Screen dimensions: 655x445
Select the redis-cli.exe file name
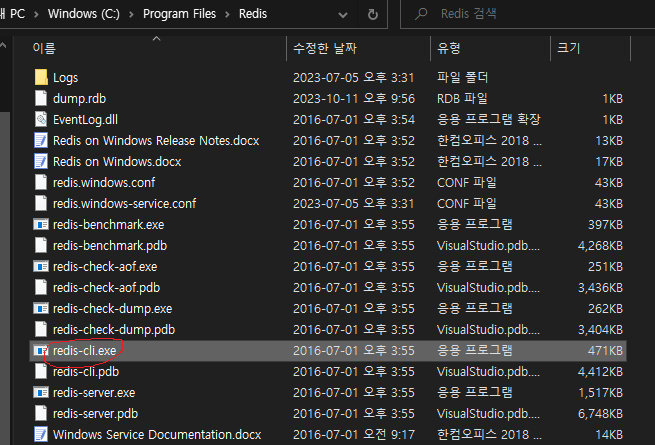pos(84,351)
